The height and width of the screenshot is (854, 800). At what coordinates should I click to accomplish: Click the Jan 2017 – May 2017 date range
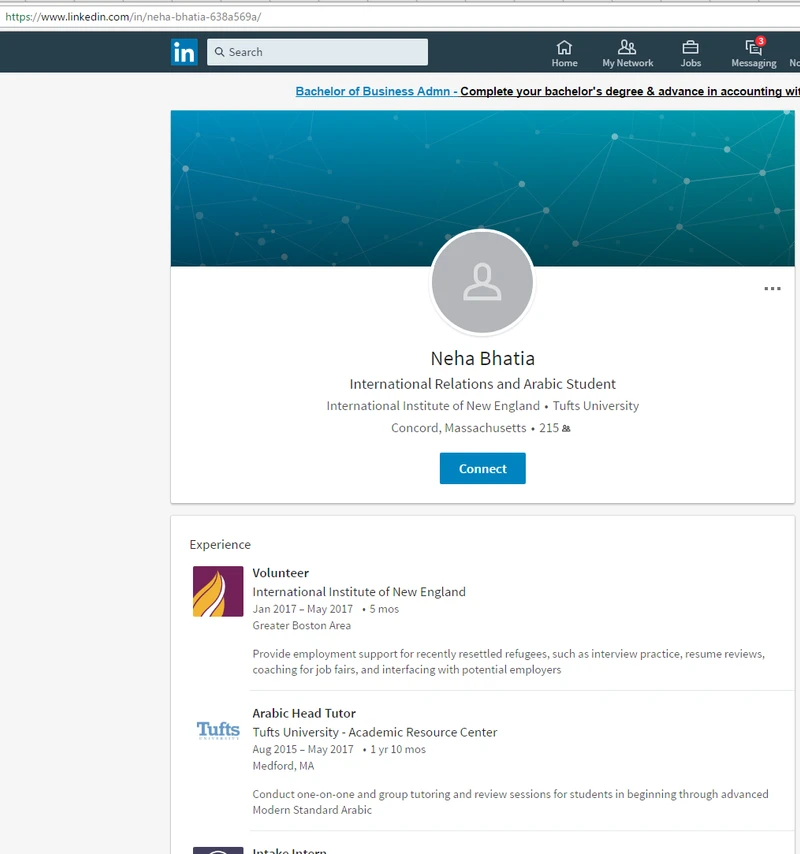coord(302,609)
